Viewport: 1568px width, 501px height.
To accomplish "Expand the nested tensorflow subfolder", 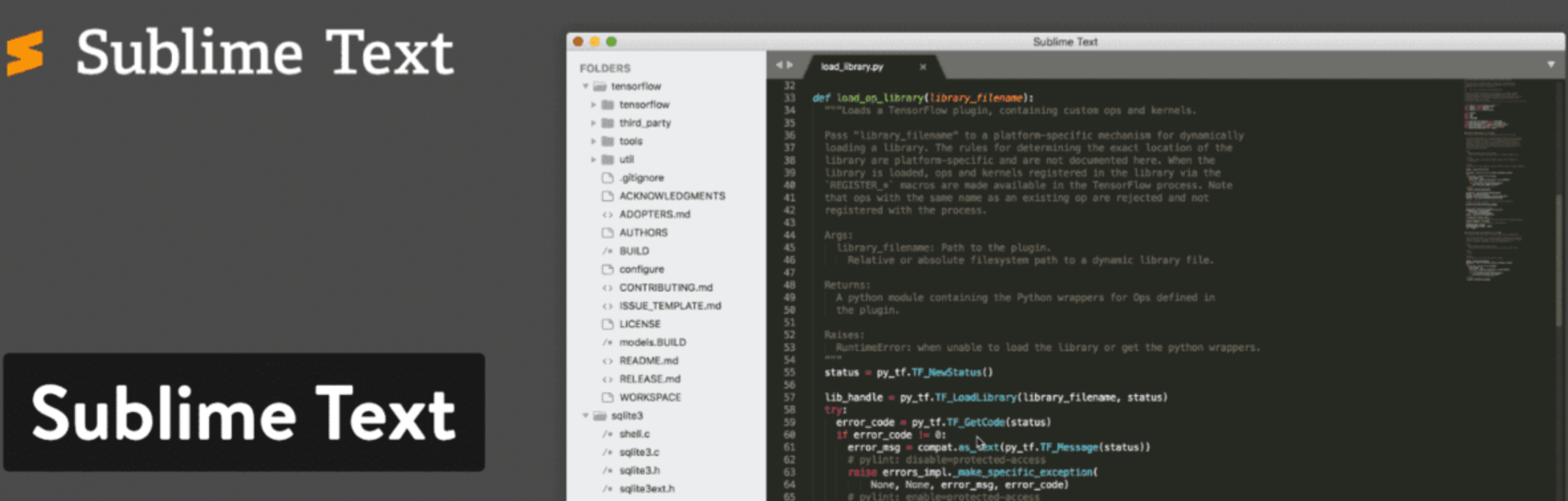I will [593, 105].
